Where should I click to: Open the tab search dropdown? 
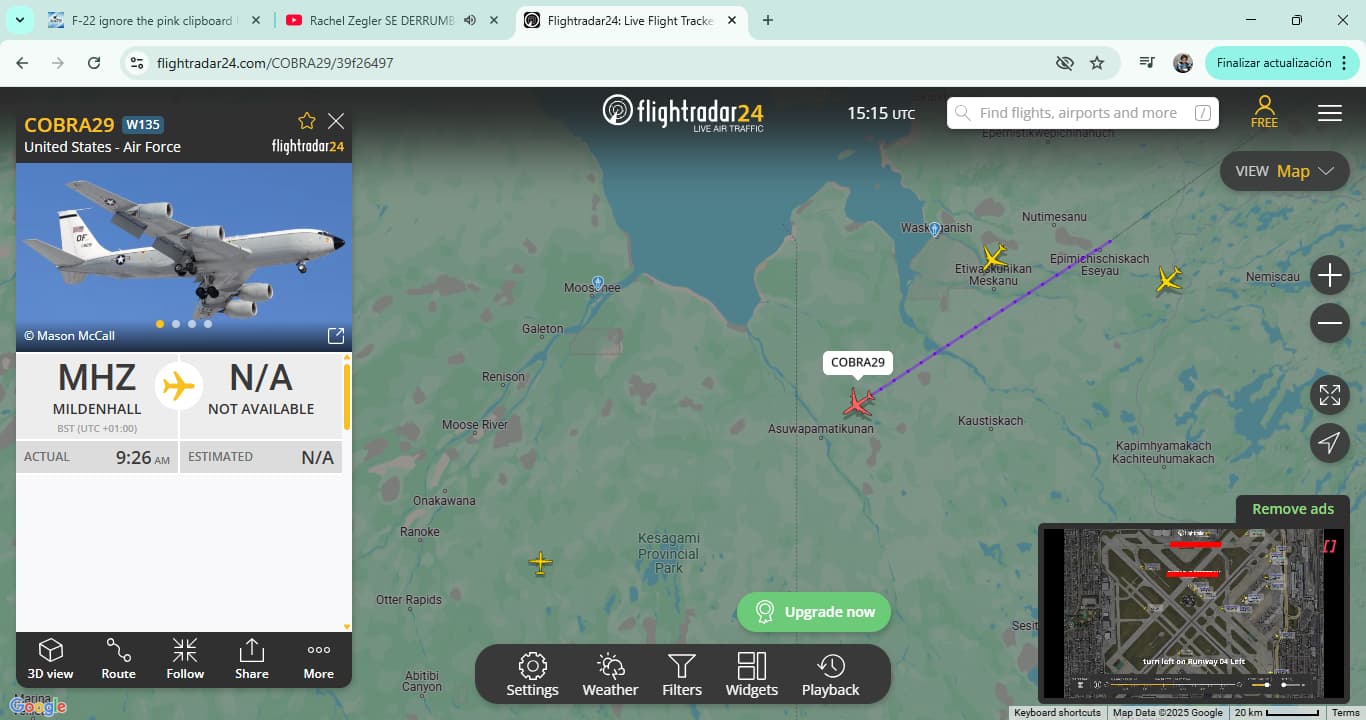coord(19,20)
